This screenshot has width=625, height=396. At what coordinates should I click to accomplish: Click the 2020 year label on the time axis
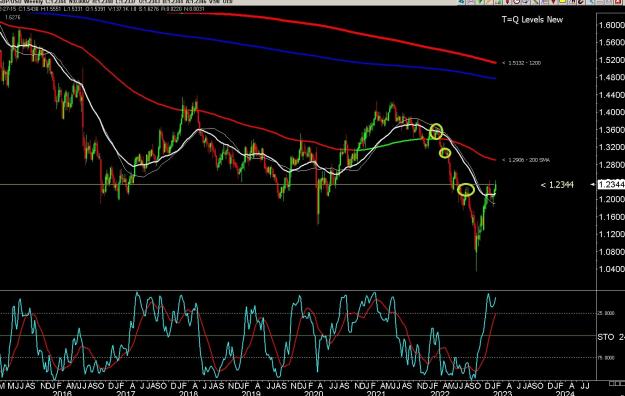pos(314,393)
